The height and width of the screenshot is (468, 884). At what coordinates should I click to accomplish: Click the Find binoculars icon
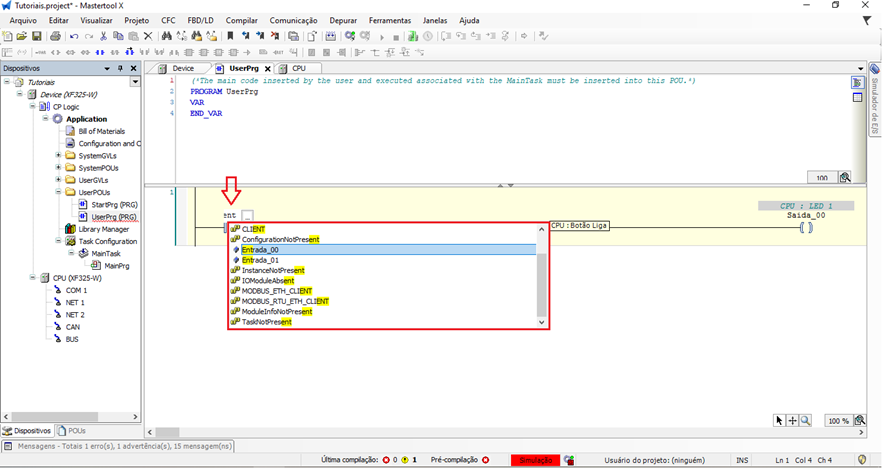[167, 37]
